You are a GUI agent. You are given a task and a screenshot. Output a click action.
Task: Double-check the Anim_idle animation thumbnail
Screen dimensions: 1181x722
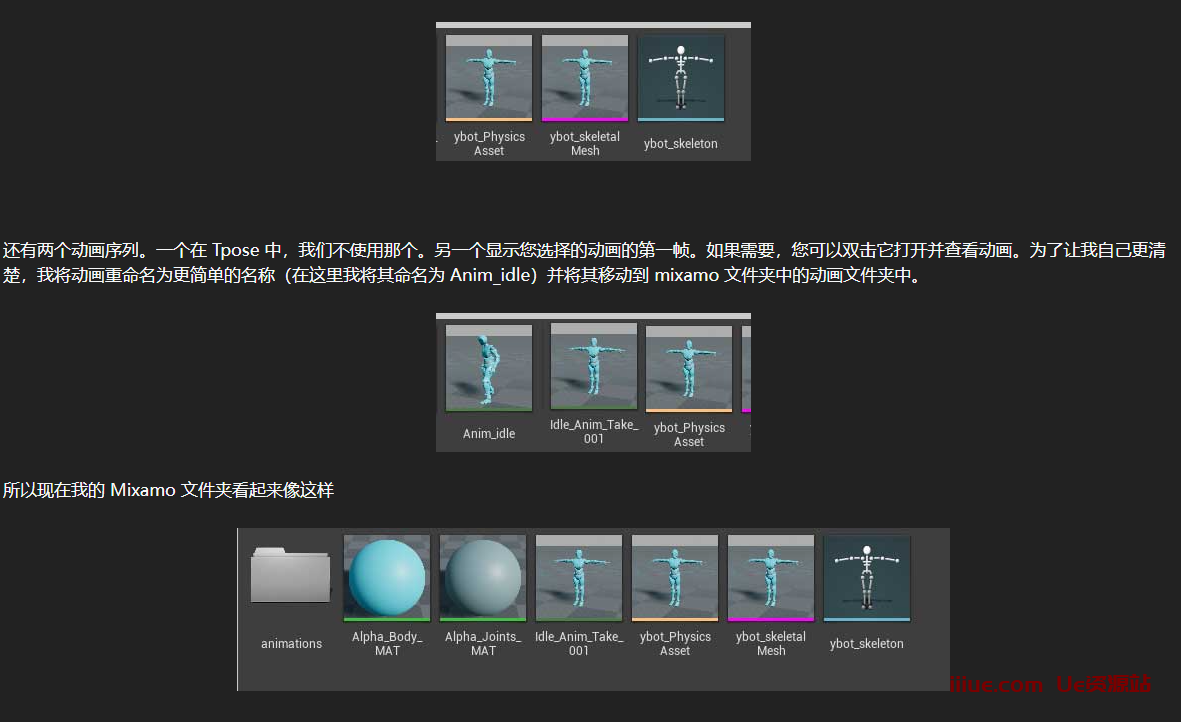point(489,368)
